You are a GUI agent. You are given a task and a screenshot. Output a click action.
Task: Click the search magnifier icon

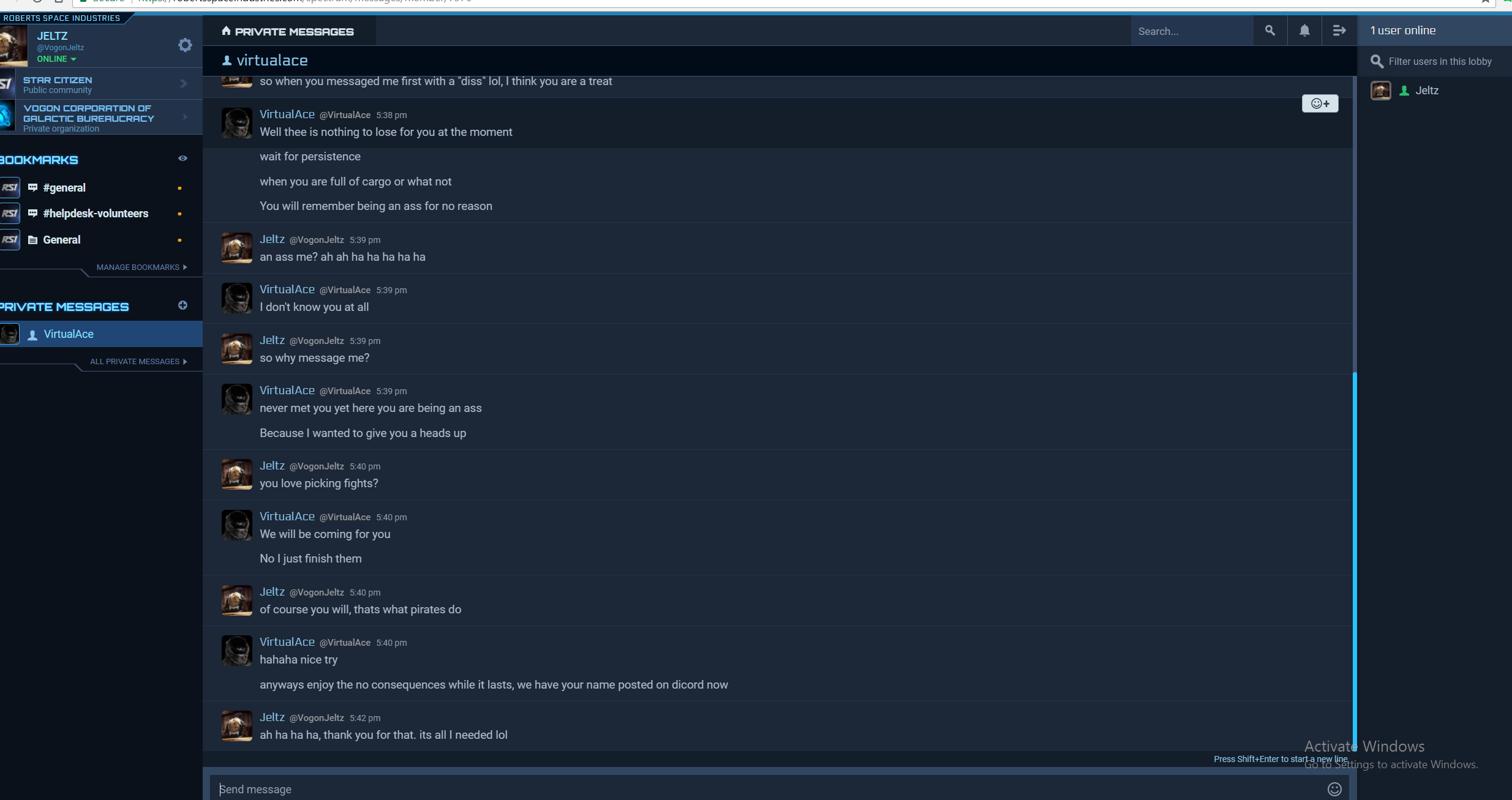(1270, 31)
